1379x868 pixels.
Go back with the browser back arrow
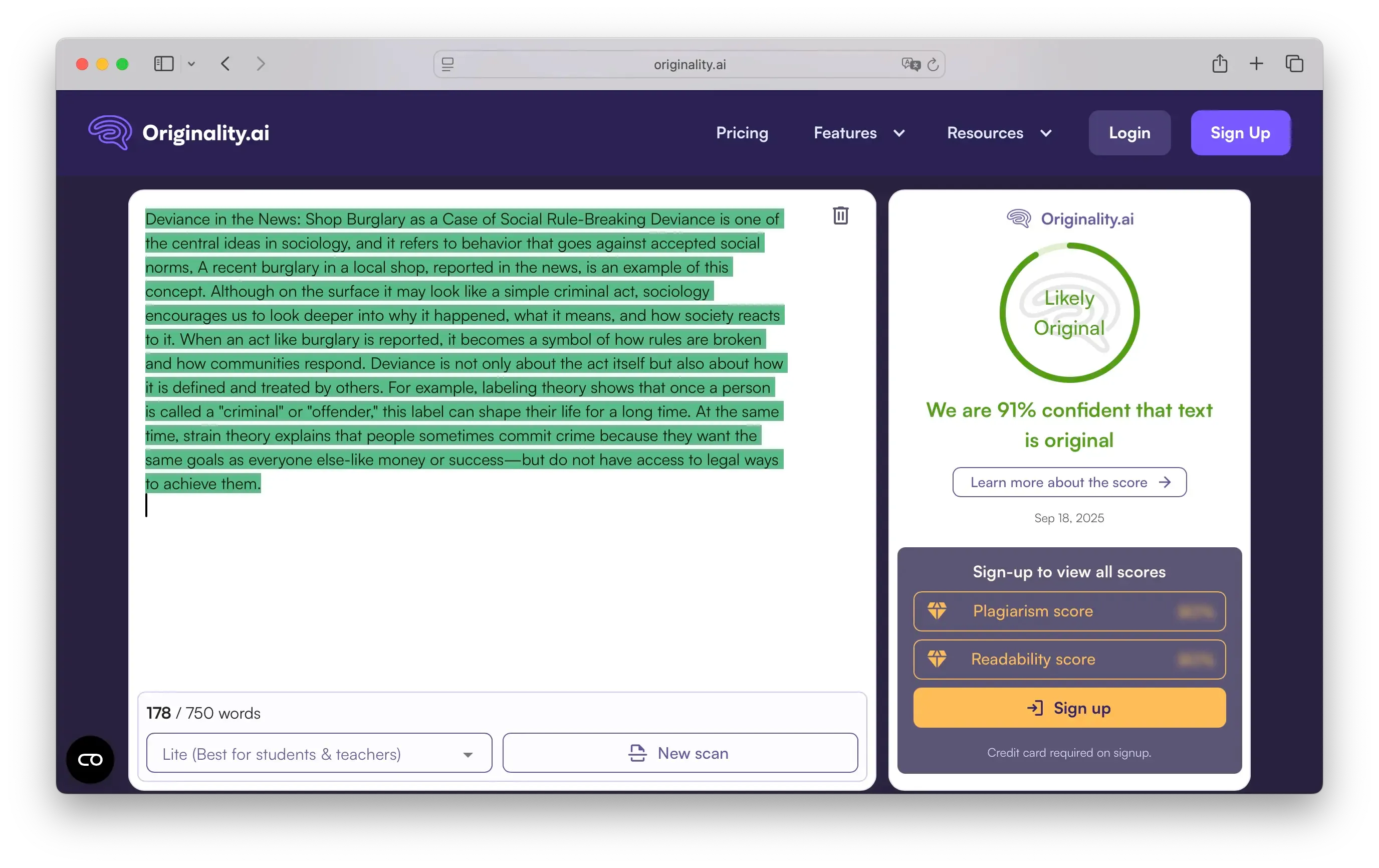225,64
